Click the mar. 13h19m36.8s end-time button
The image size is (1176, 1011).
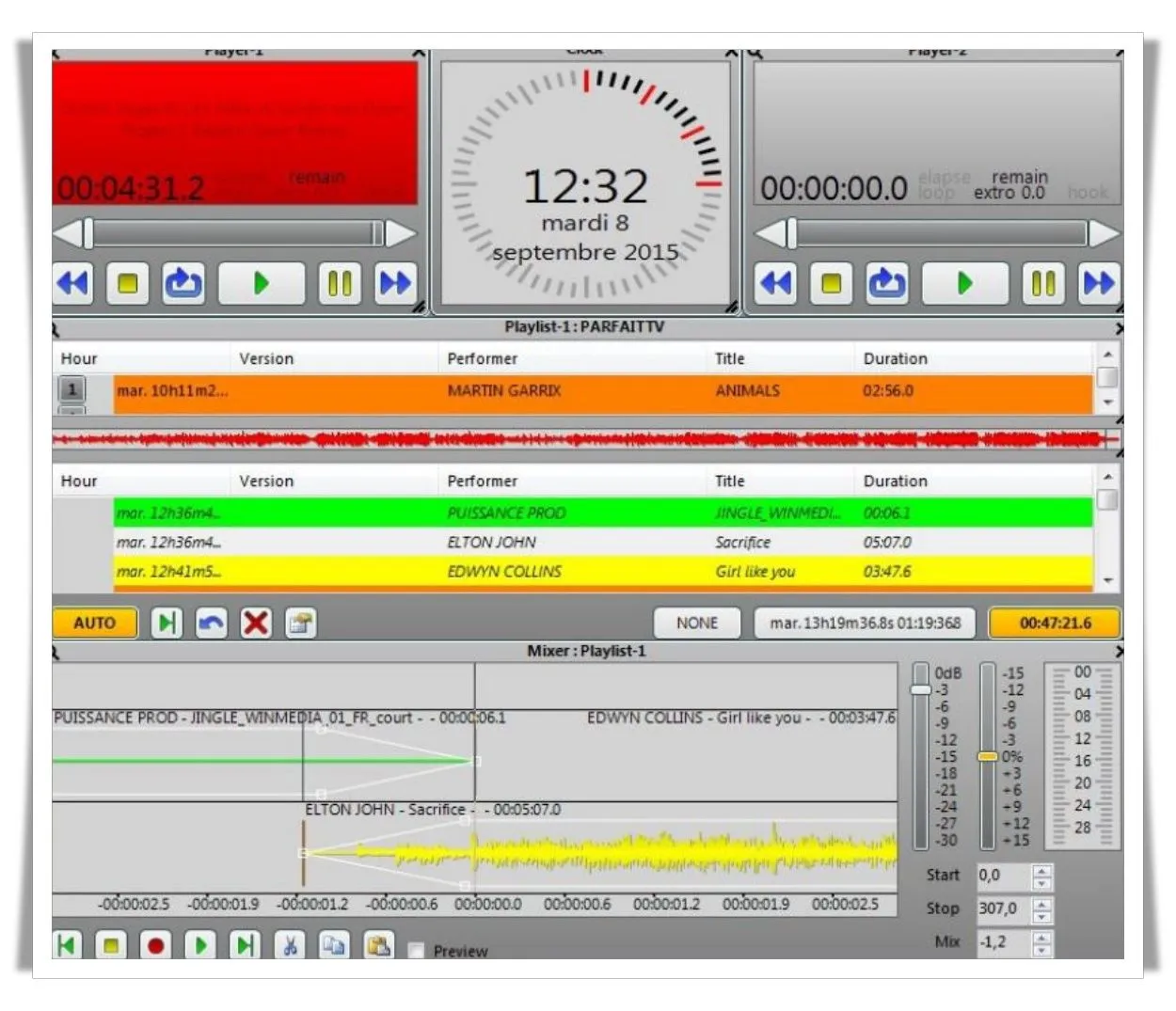click(866, 623)
